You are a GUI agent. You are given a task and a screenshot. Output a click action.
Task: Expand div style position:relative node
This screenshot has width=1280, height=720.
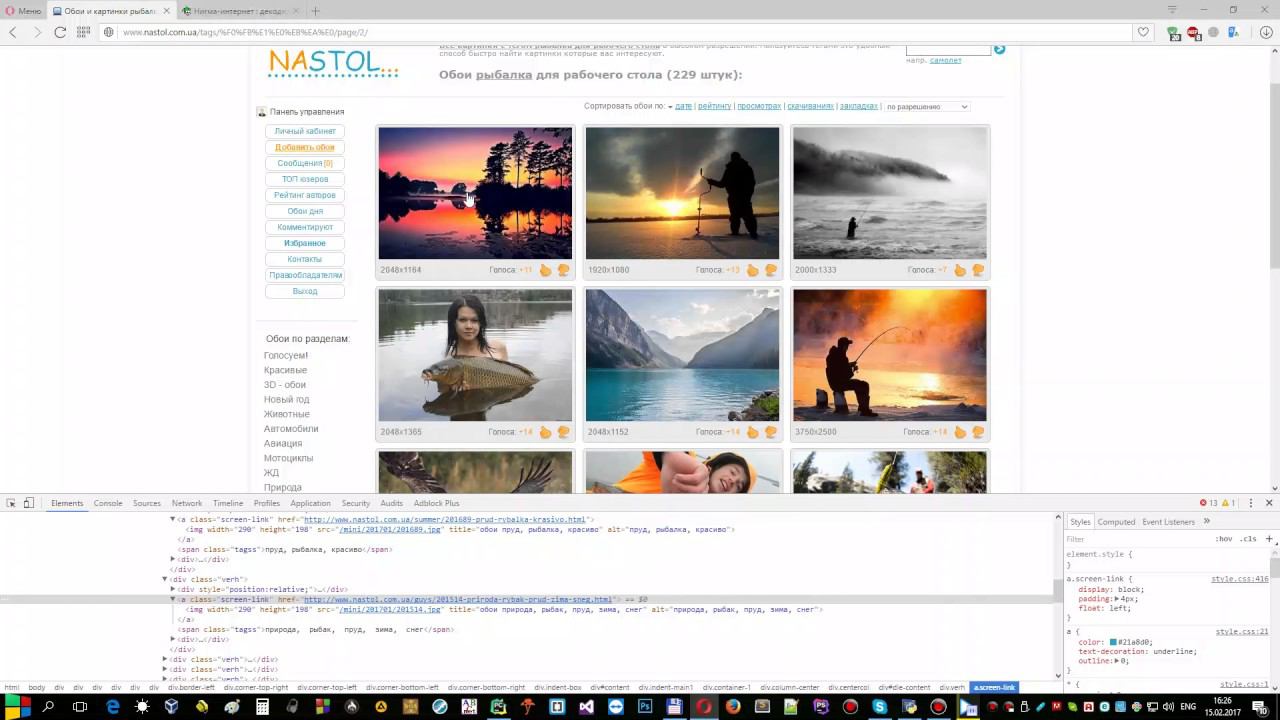(x=172, y=589)
